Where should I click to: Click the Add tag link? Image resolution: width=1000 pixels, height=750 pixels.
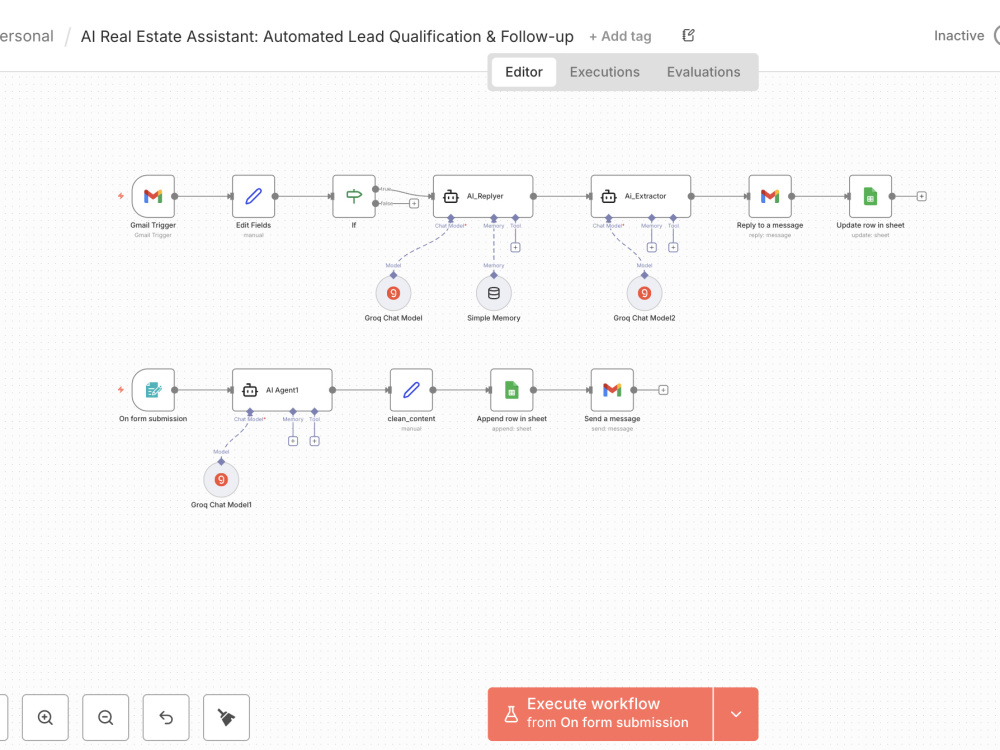pyautogui.click(x=620, y=36)
